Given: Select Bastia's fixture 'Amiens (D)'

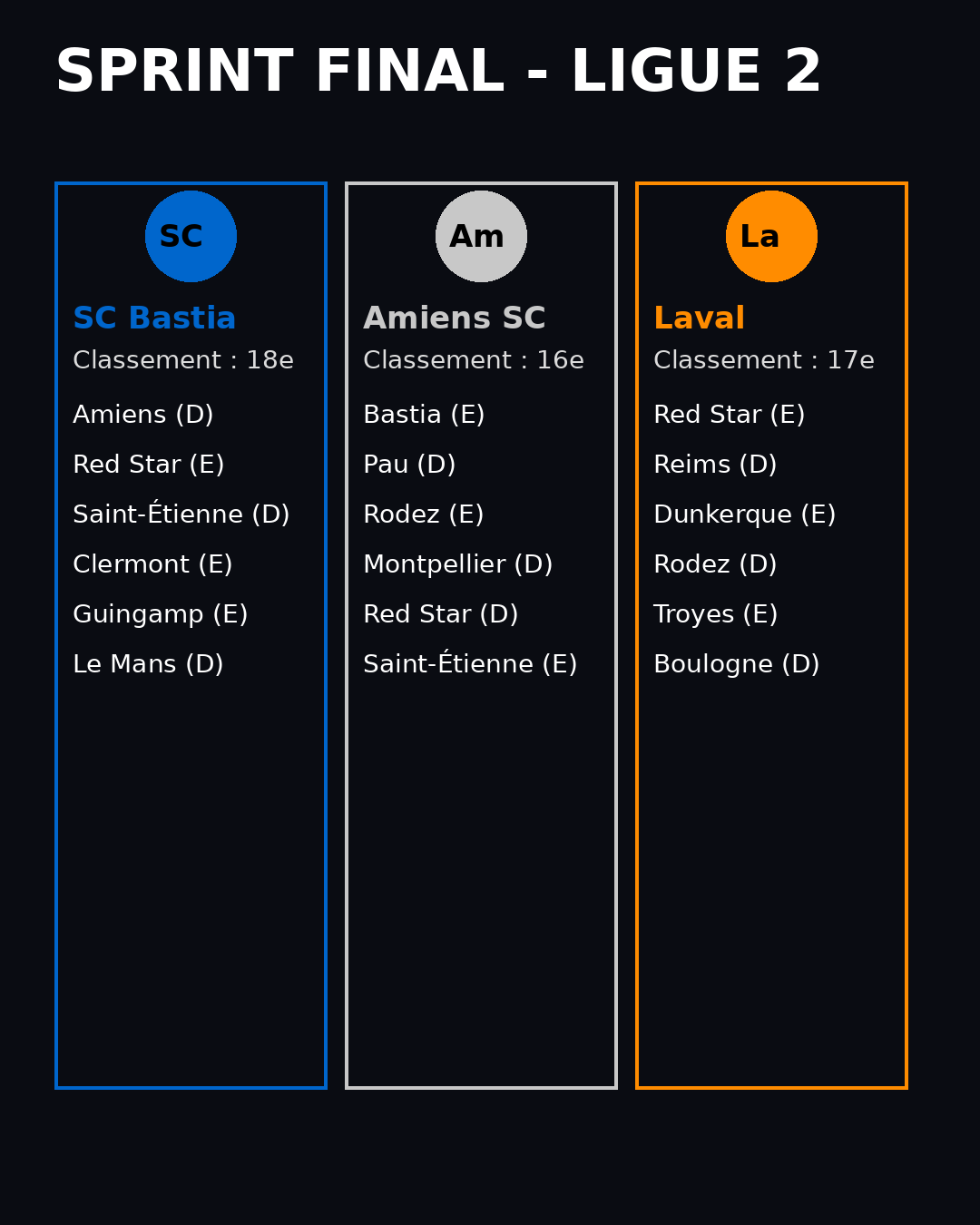Looking at the screenshot, I should point(143,415).
